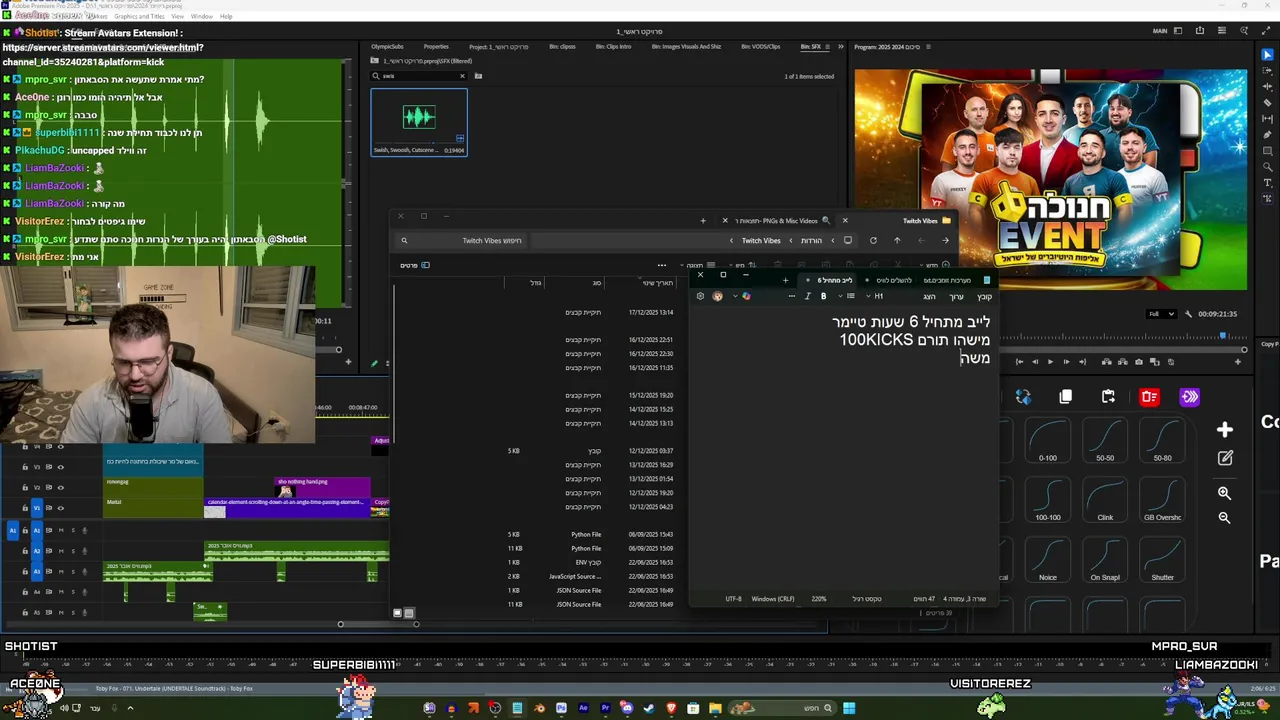
Task: Open After Effects from the taskbar
Action: [583, 708]
